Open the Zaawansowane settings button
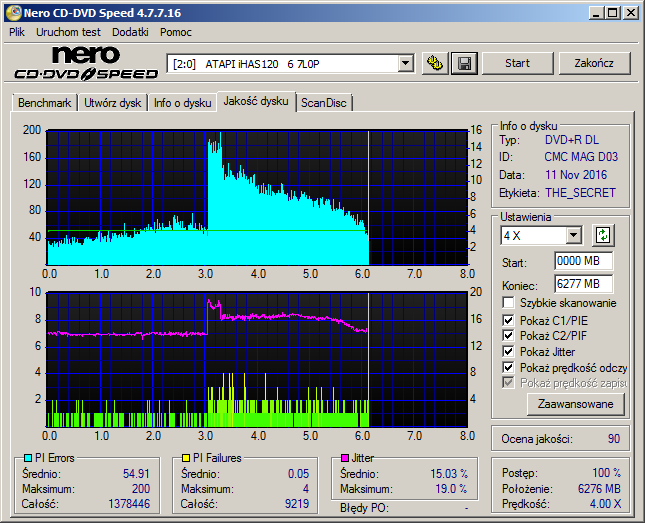Viewport: 645px width, 523px height. point(575,404)
